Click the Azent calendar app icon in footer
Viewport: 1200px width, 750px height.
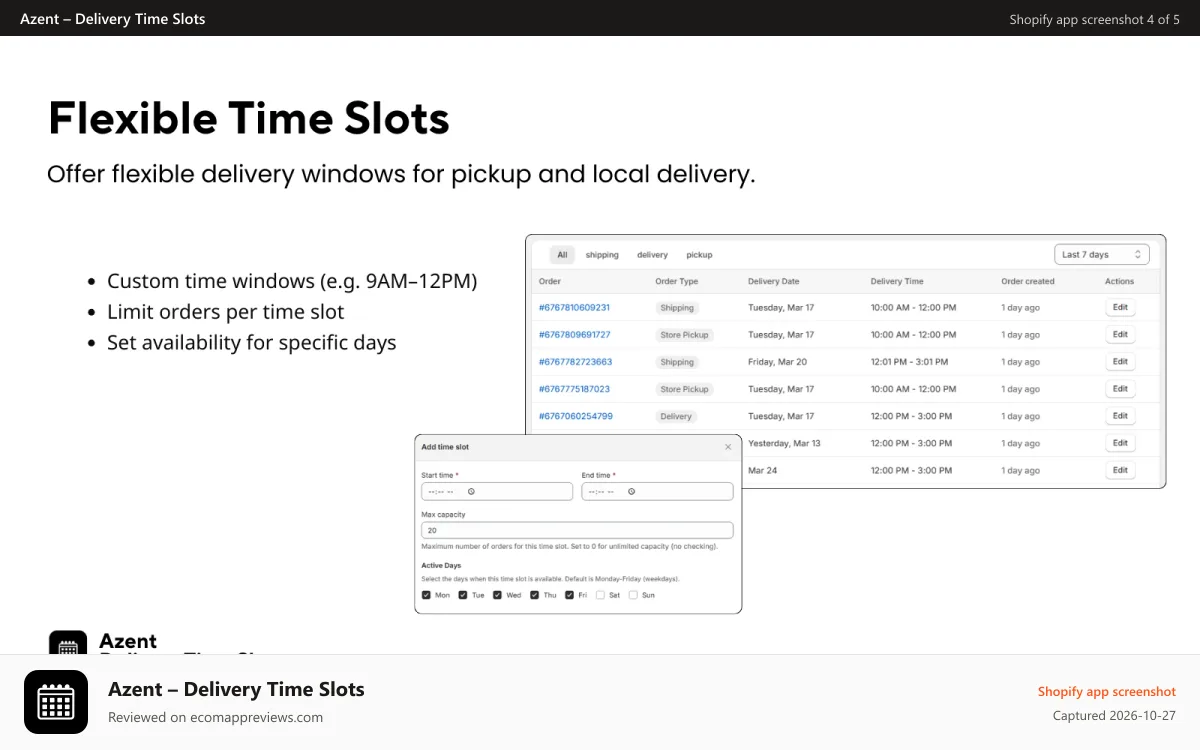click(x=56, y=702)
